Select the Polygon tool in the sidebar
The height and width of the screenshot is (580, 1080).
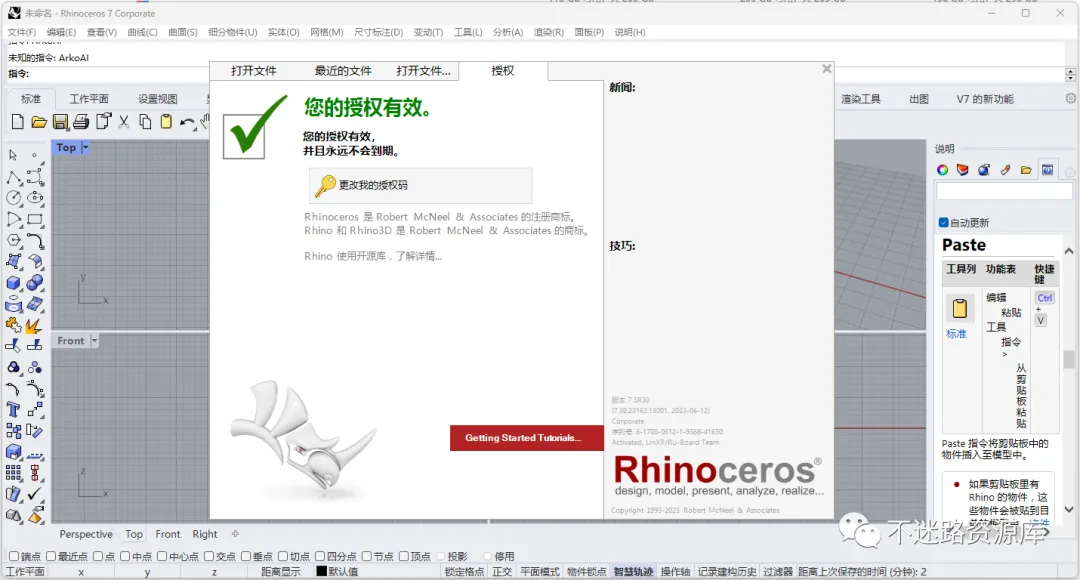pos(14,240)
